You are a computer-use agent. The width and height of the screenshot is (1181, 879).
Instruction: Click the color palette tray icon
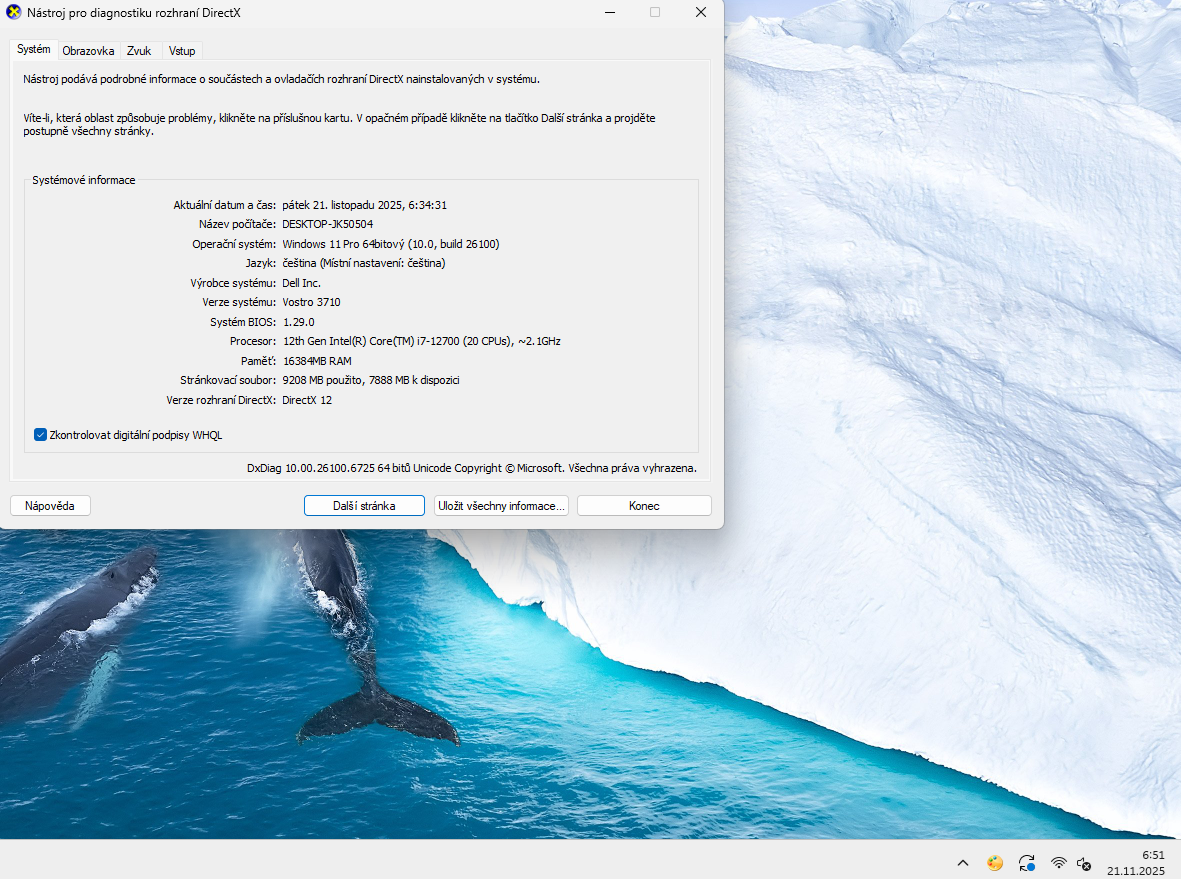[x=995, y=862]
